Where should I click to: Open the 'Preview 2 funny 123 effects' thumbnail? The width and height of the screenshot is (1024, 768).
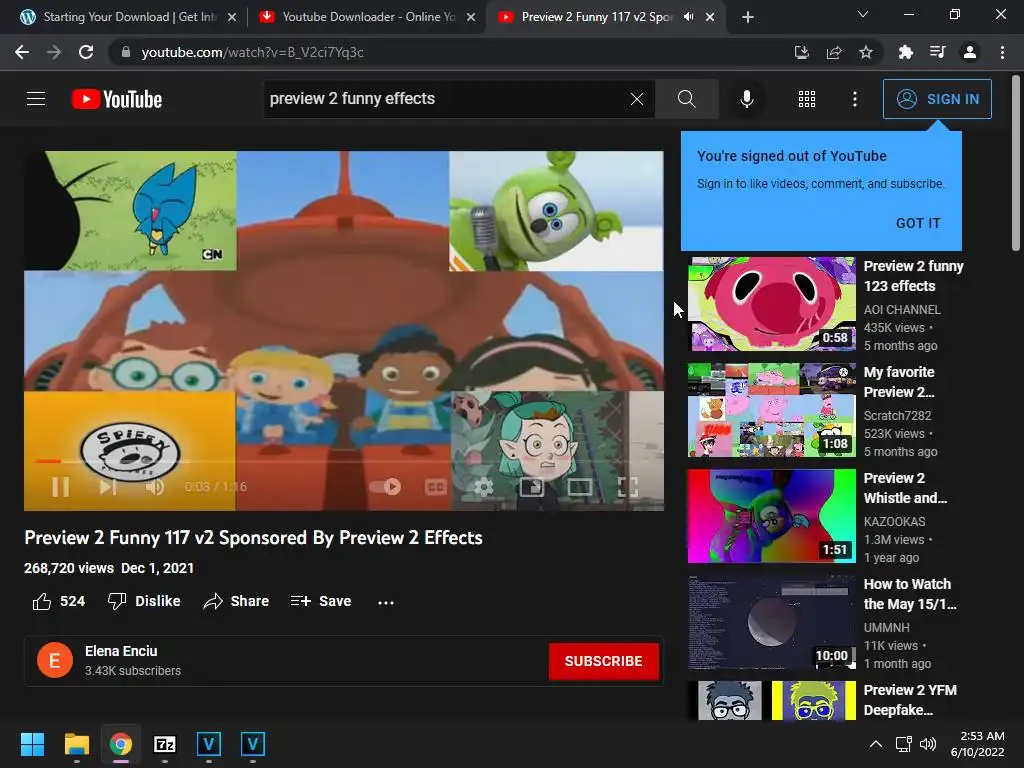(771, 304)
